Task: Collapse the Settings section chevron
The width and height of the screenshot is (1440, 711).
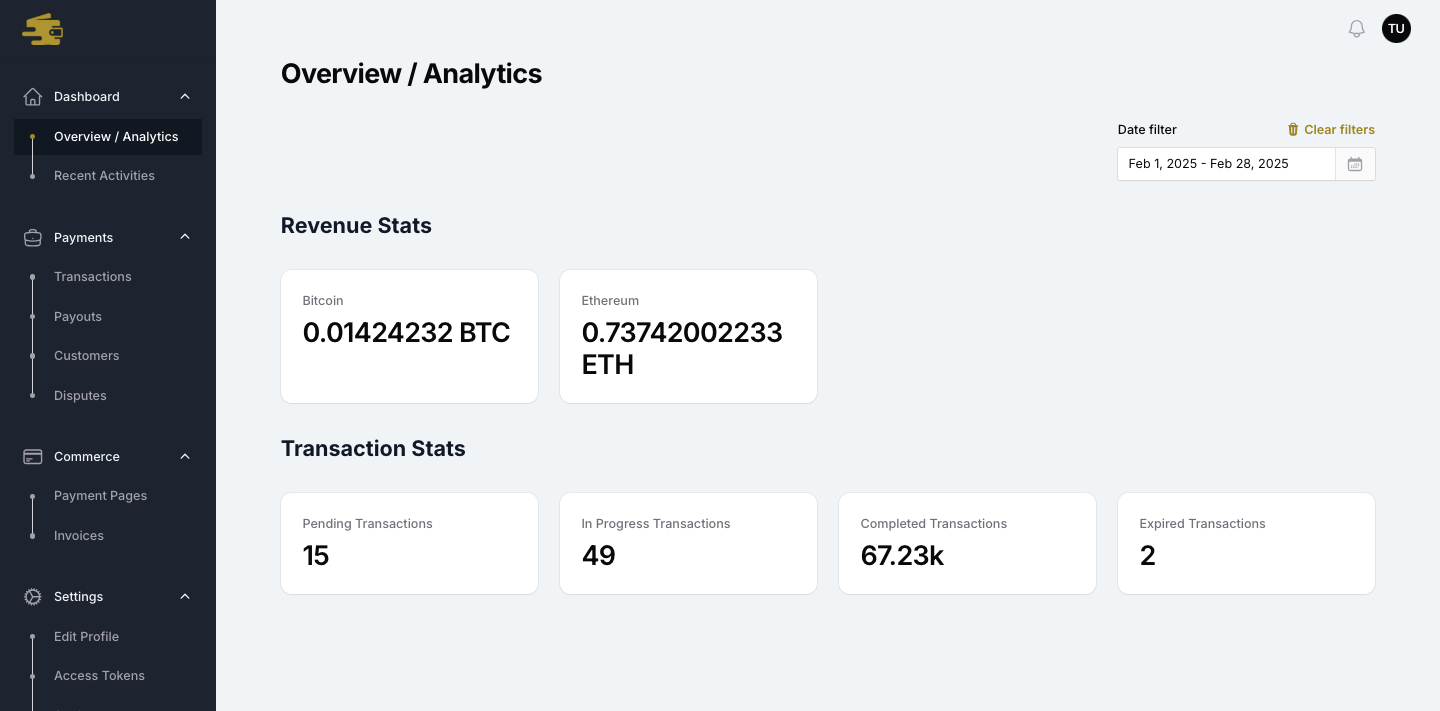Action: tap(185, 597)
